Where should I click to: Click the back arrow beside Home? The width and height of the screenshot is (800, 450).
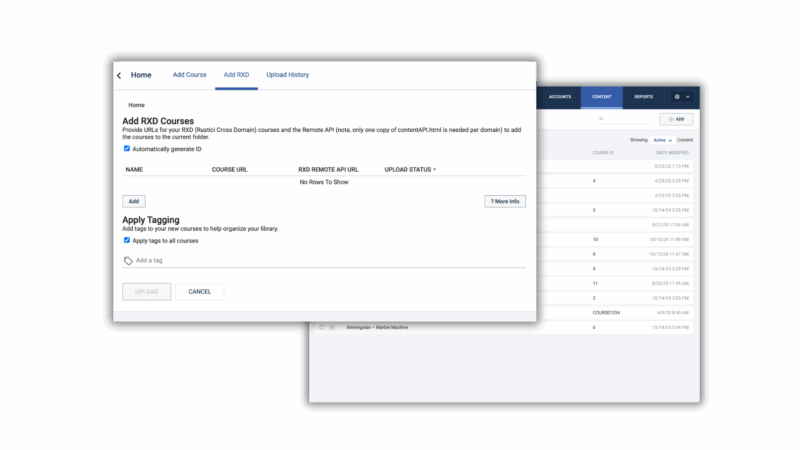(x=119, y=75)
